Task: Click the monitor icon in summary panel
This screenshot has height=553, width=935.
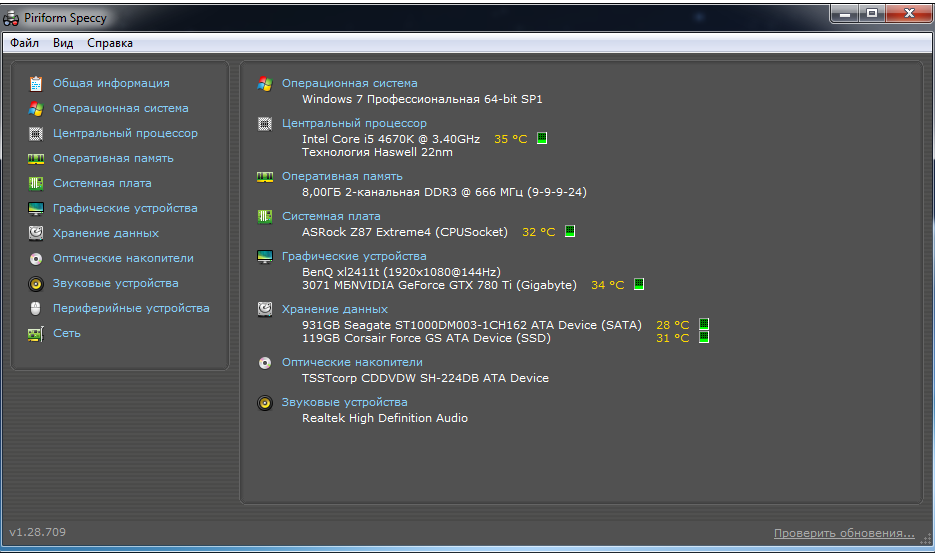Action: point(265,257)
